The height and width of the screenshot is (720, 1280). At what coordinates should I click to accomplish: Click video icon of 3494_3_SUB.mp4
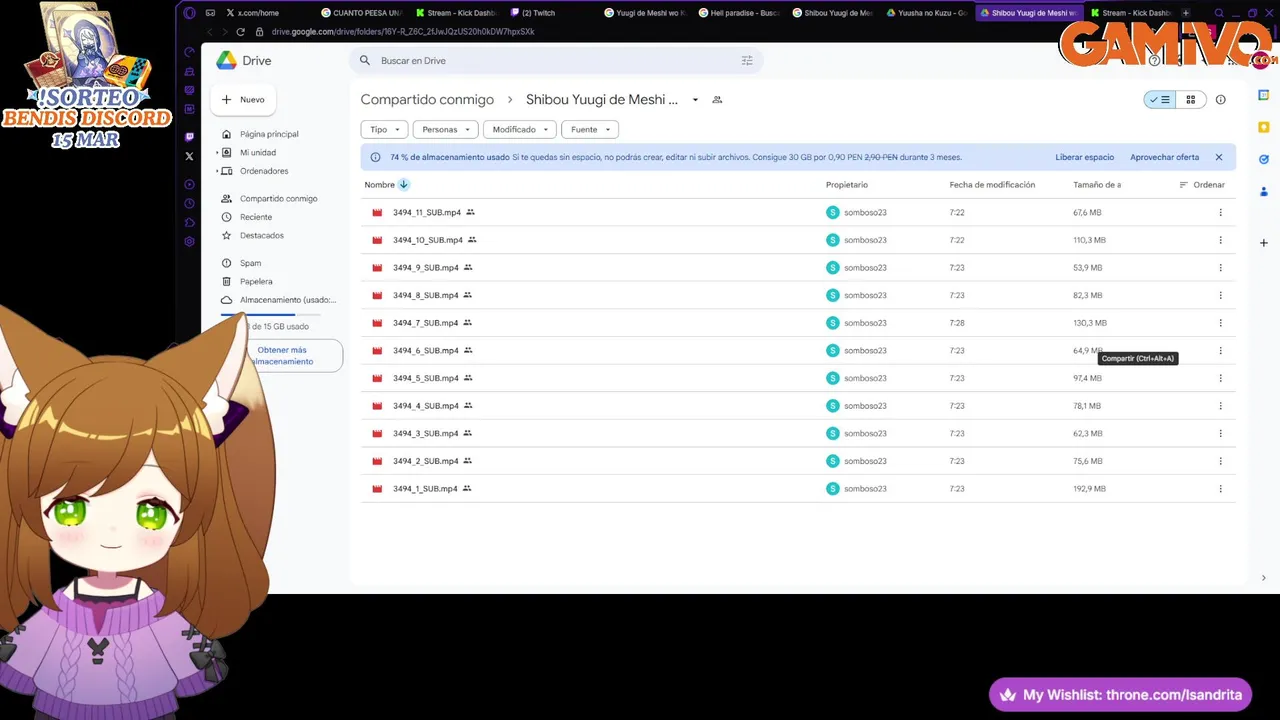click(x=377, y=434)
